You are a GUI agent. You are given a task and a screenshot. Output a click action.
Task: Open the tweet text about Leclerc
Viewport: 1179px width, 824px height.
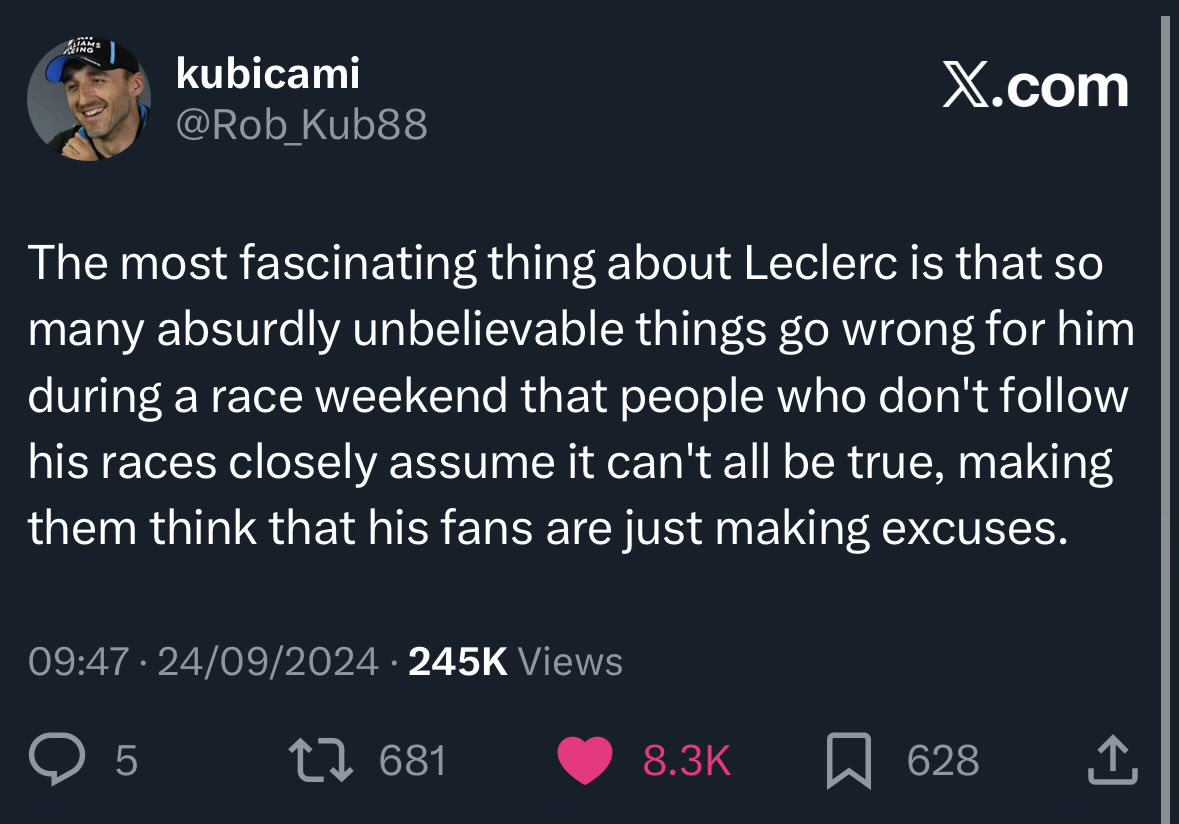(580, 396)
